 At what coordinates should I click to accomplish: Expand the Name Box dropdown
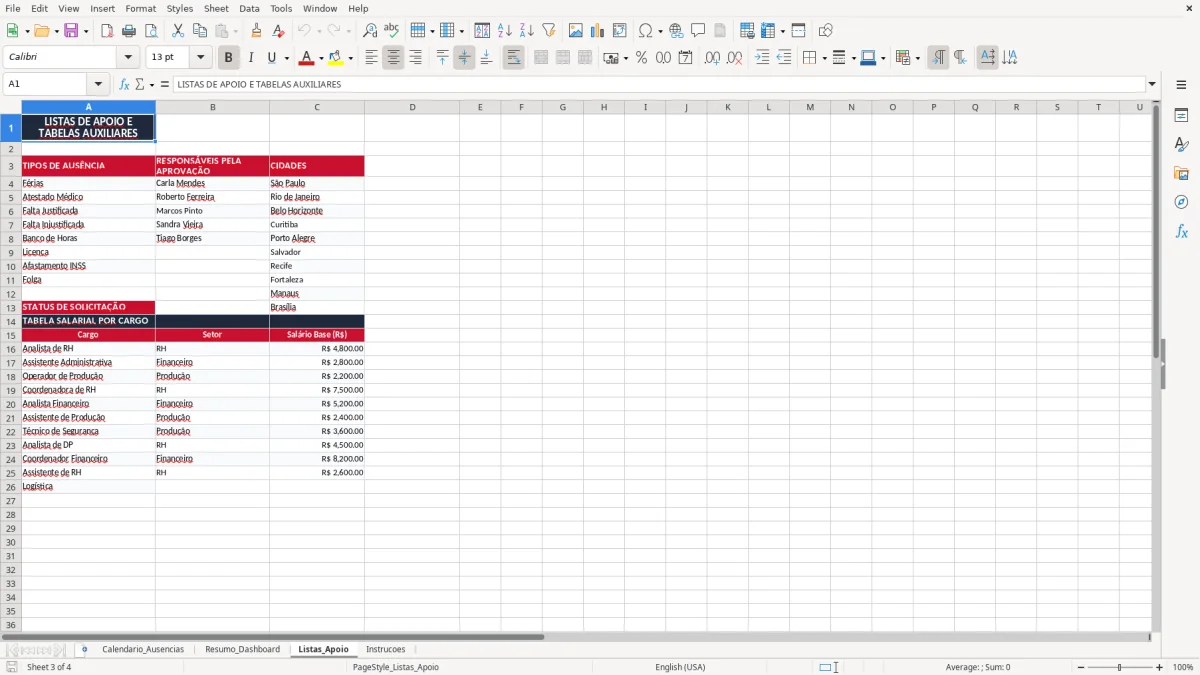point(98,84)
